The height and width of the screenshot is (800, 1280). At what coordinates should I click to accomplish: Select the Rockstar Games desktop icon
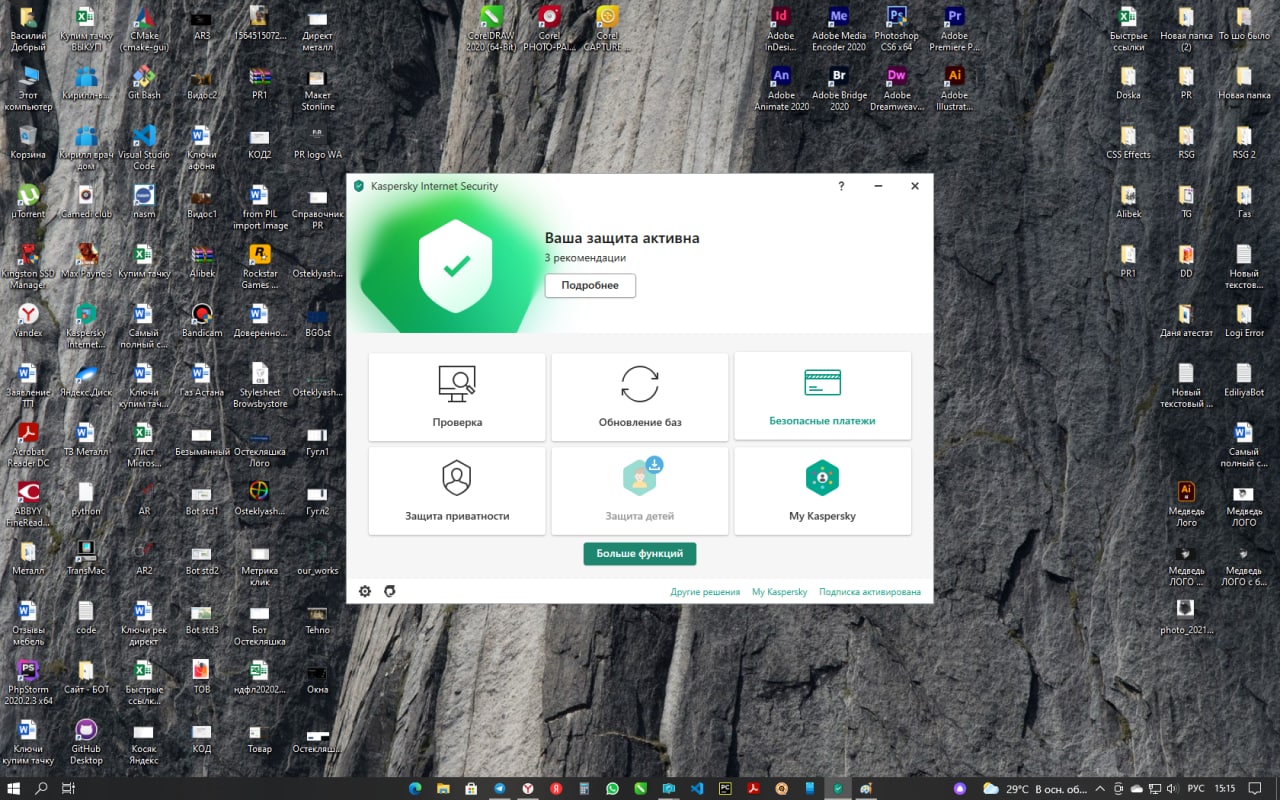click(260, 266)
